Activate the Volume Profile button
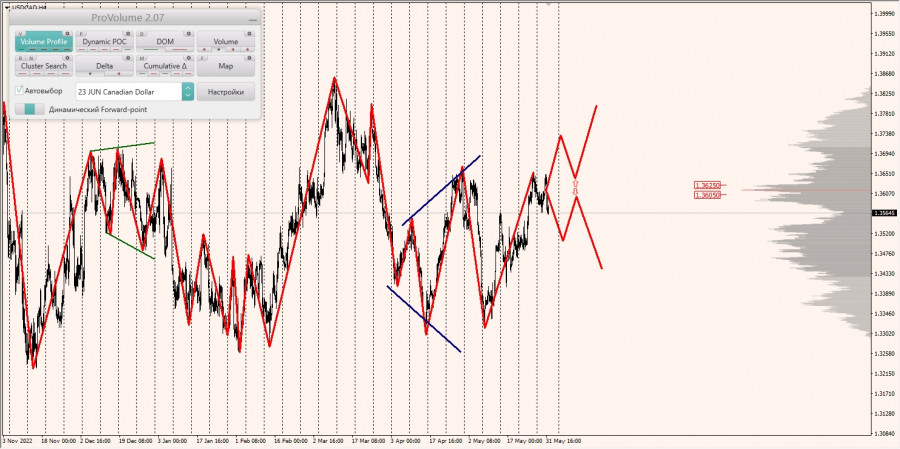The width and height of the screenshot is (900, 449). tap(44, 41)
